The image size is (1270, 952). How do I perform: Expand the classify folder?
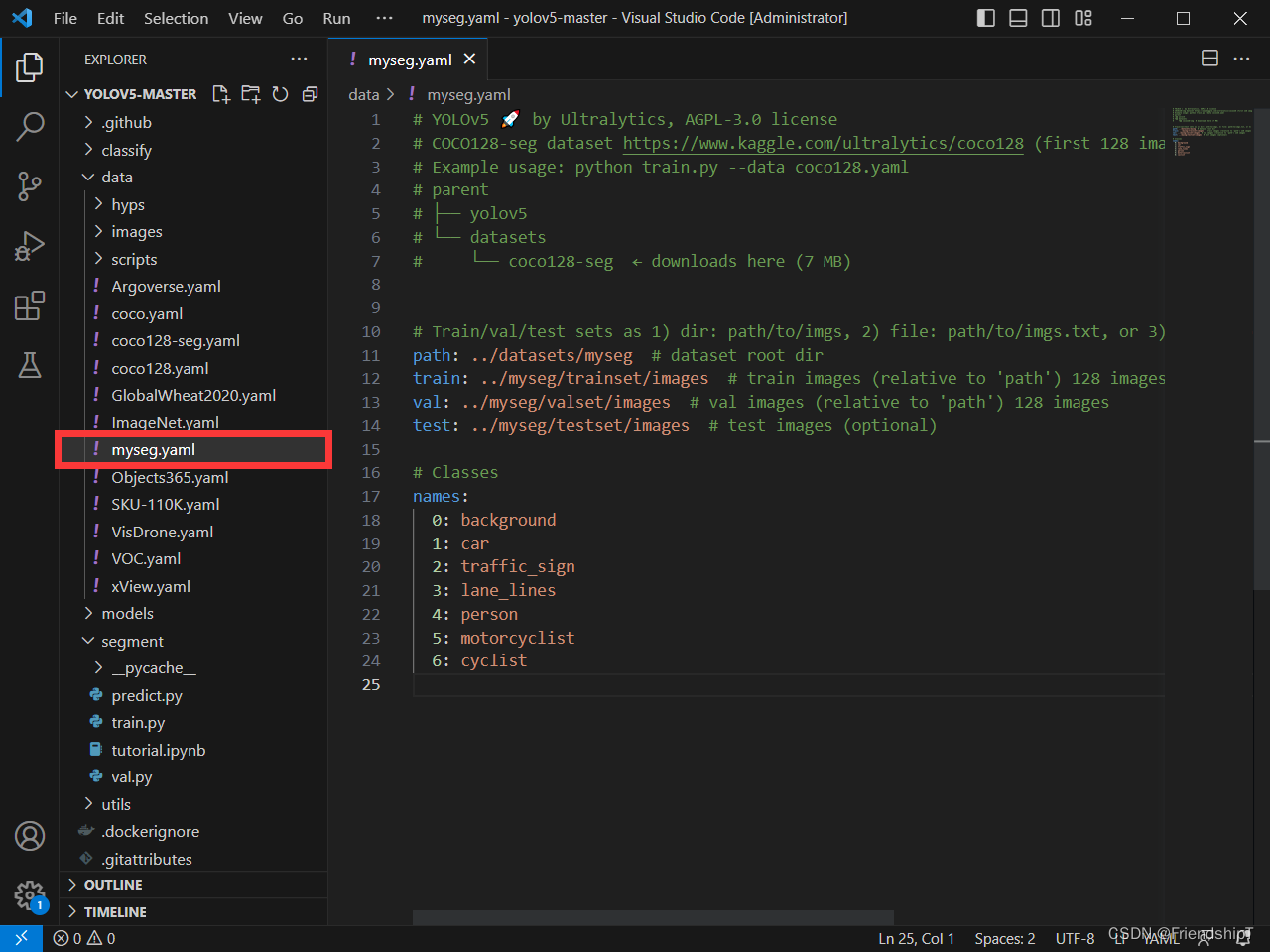193,150
